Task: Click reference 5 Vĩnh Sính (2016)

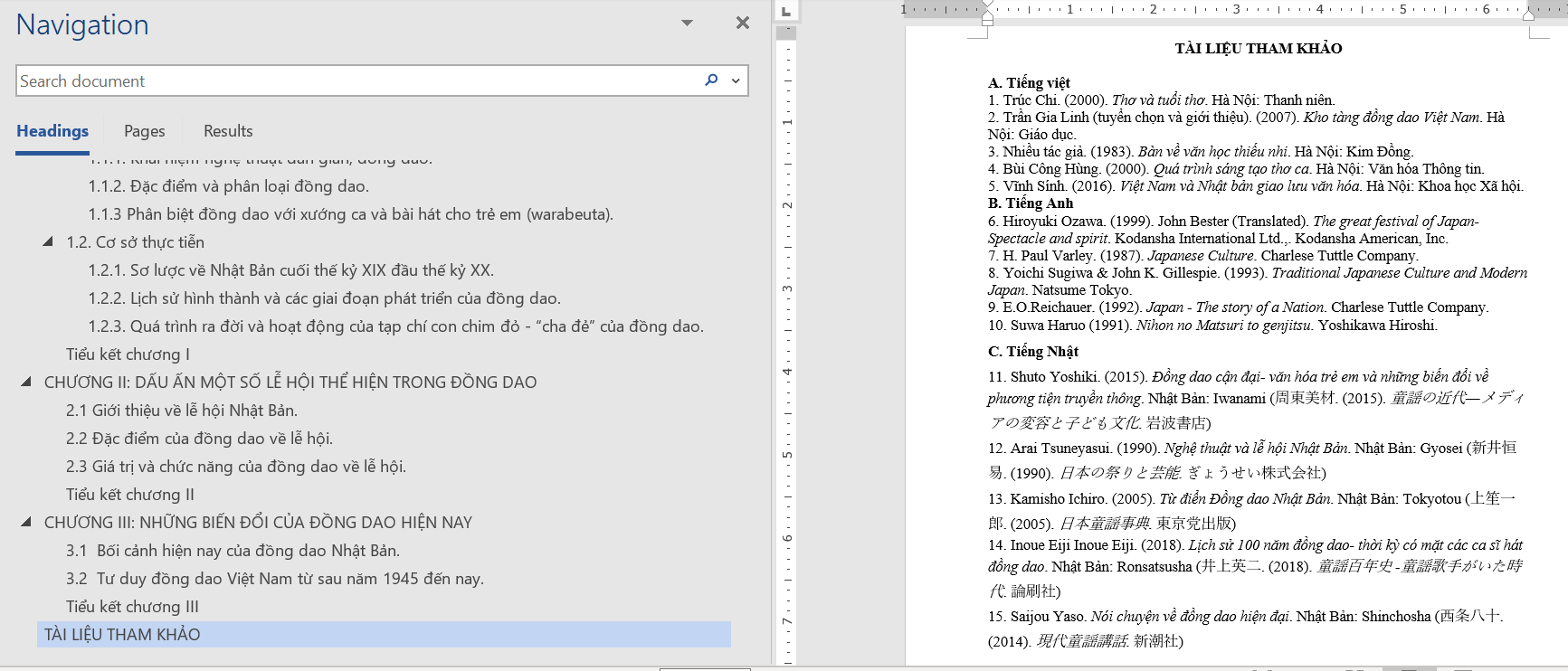Action: (x=1256, y=186)
